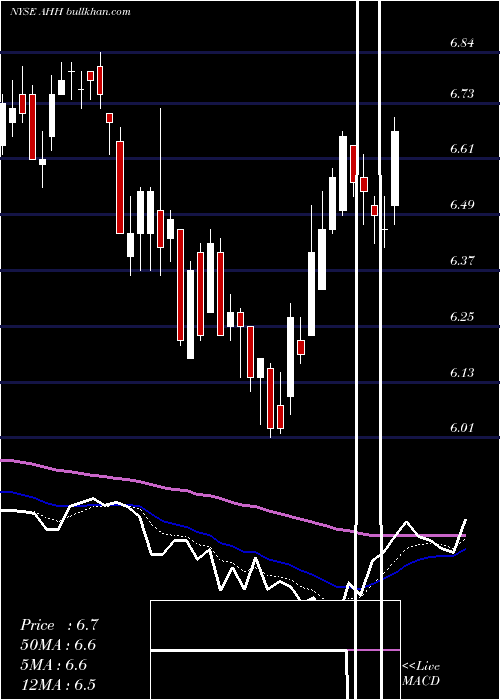Viewport: 500px width, 700px height.
Task: Click the 6.13 price axis label
Action: [462, 372]
